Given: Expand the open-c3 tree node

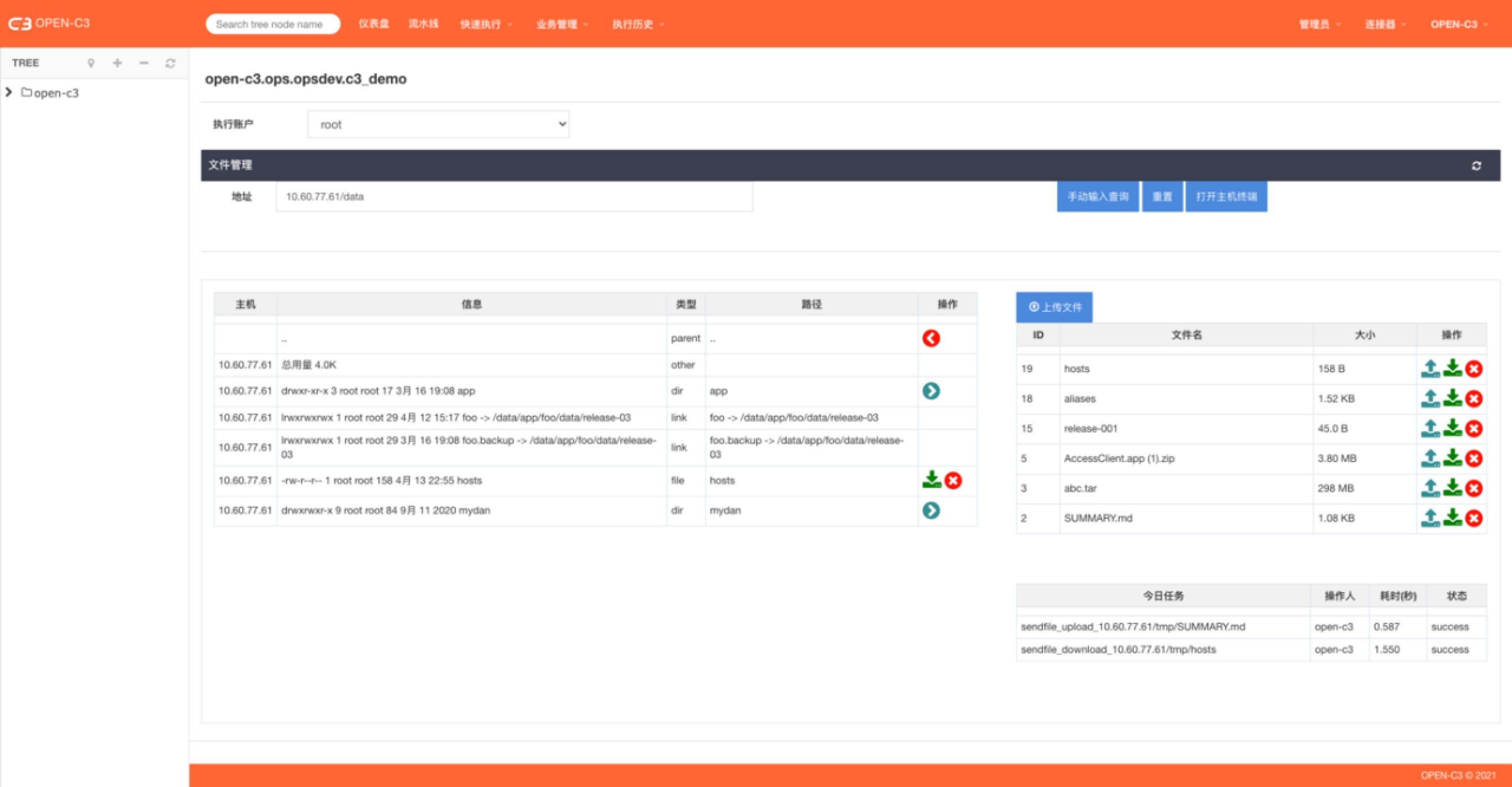Looking at the screenshot, I should pyautogui.click(x=8, y=92).
